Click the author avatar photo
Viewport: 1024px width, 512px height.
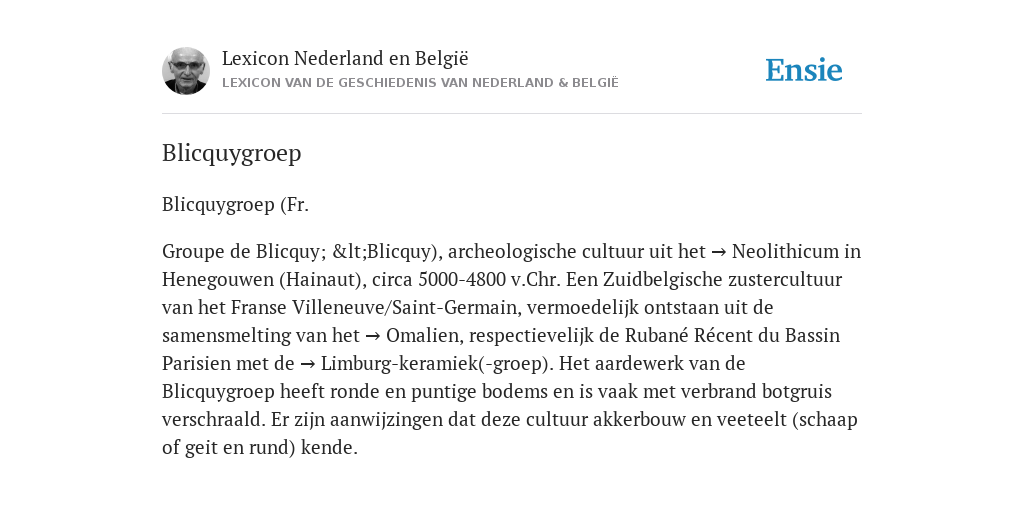186,71
